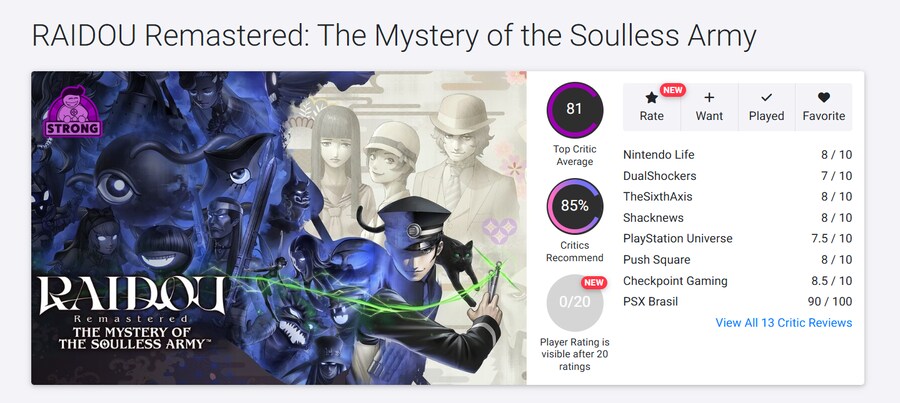Open the Nintendo Life review
The width and height of the screenshot is (900, 403).
(x=738, y=154)
